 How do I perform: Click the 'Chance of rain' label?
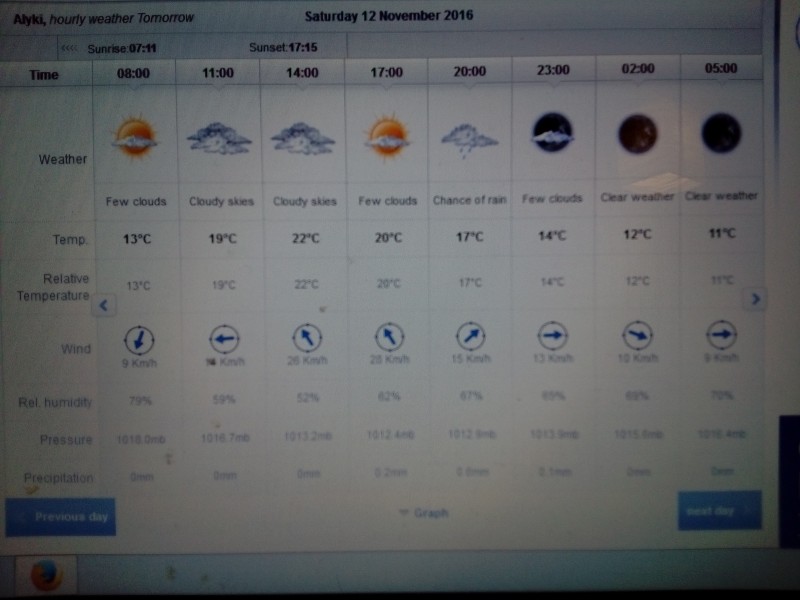point(469,200)
